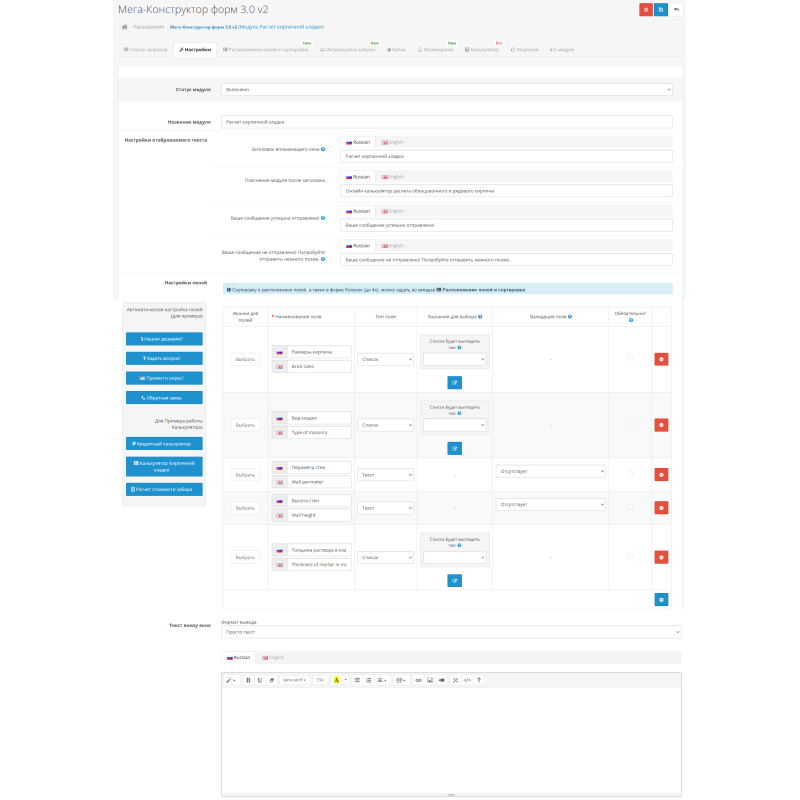The image size is (800, 800).
Task: Open editor help question mark
Action: pos(479,680)
